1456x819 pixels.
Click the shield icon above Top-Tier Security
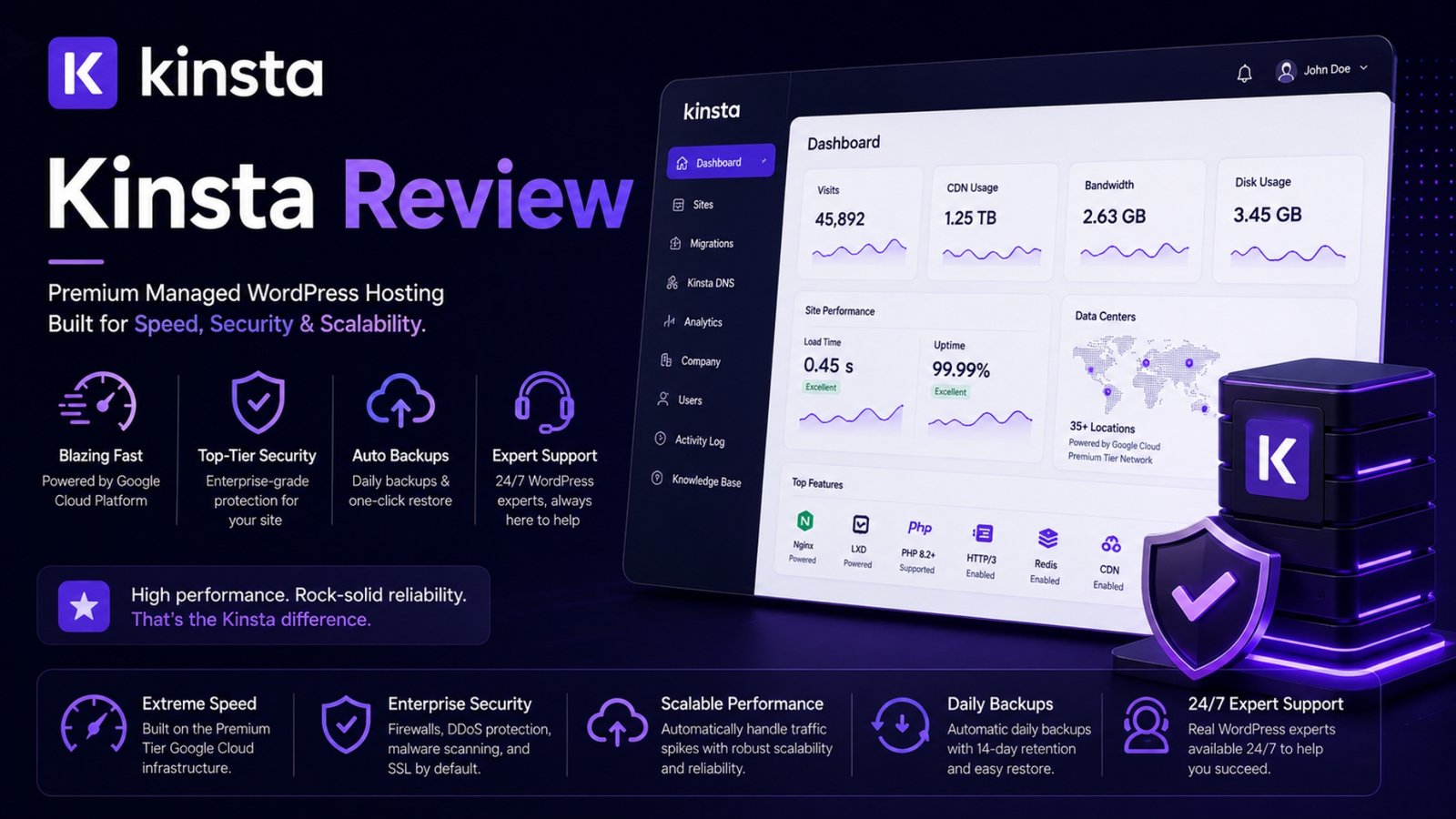(x=258, y=401)
